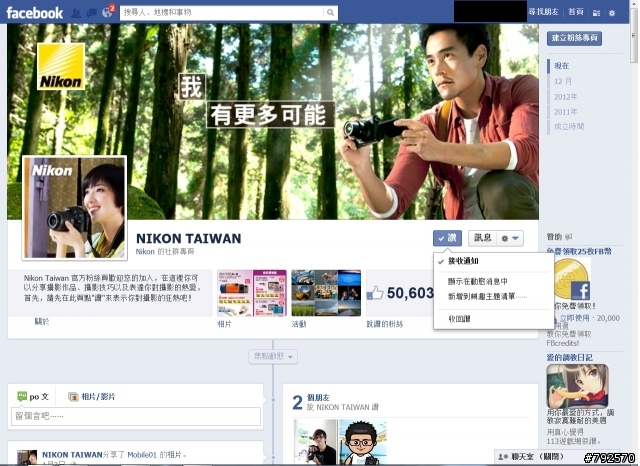Open the 相片 photos thumbnail

click(x=252, y=293)
